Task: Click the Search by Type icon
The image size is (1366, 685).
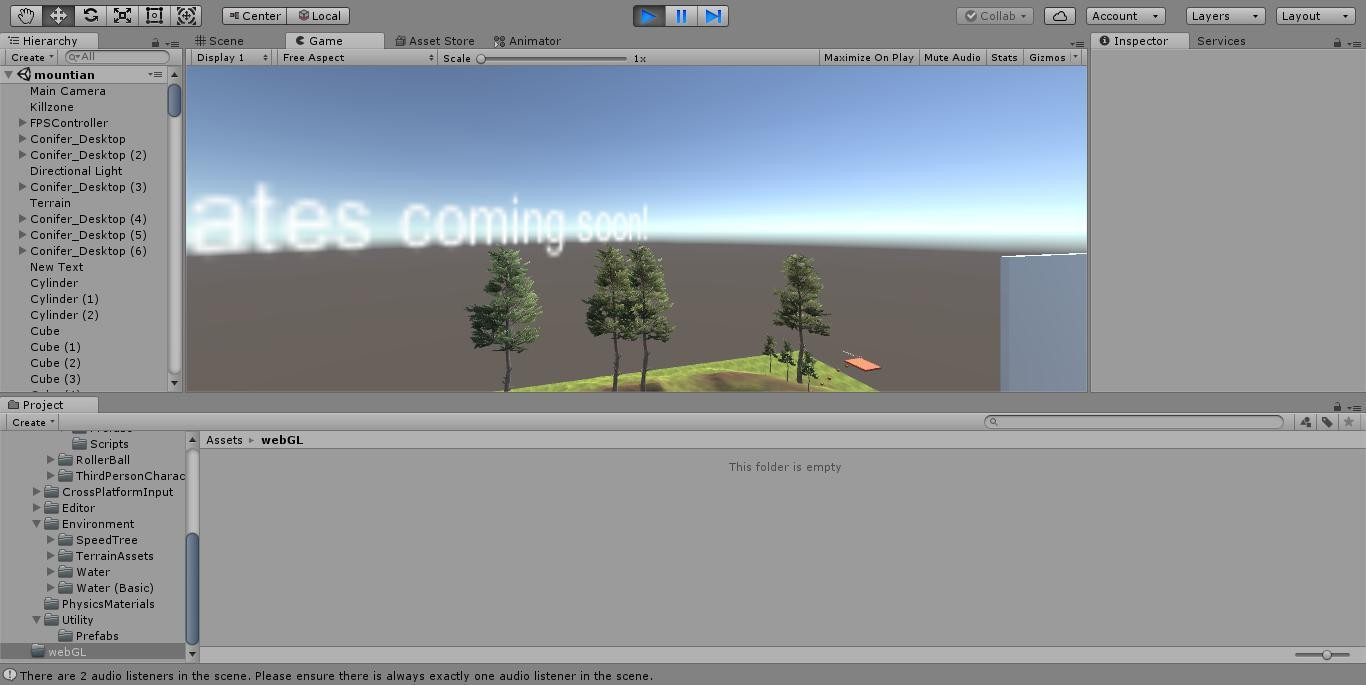Action: [1305, 422]
